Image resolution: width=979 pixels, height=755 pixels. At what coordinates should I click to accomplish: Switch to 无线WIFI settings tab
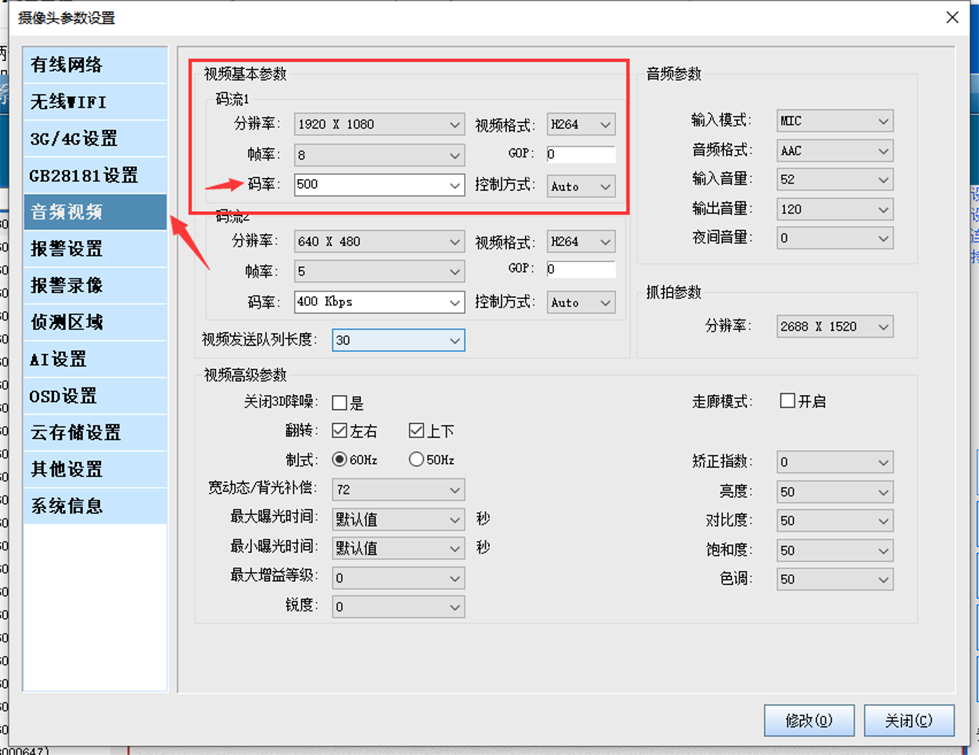point(95,102)
